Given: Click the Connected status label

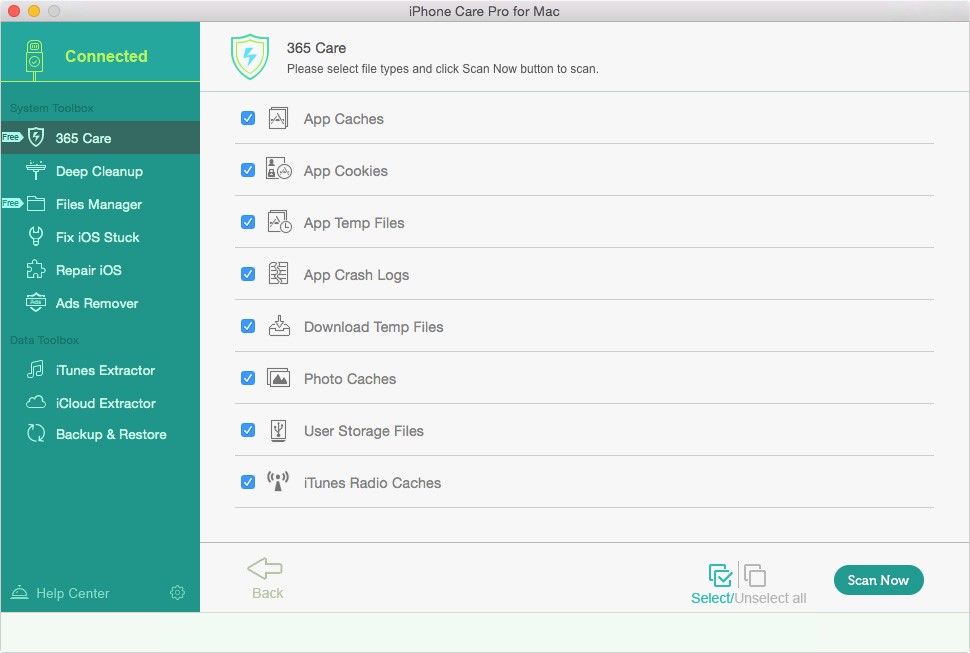Looking at the screenshot, I should click(106, 56).
